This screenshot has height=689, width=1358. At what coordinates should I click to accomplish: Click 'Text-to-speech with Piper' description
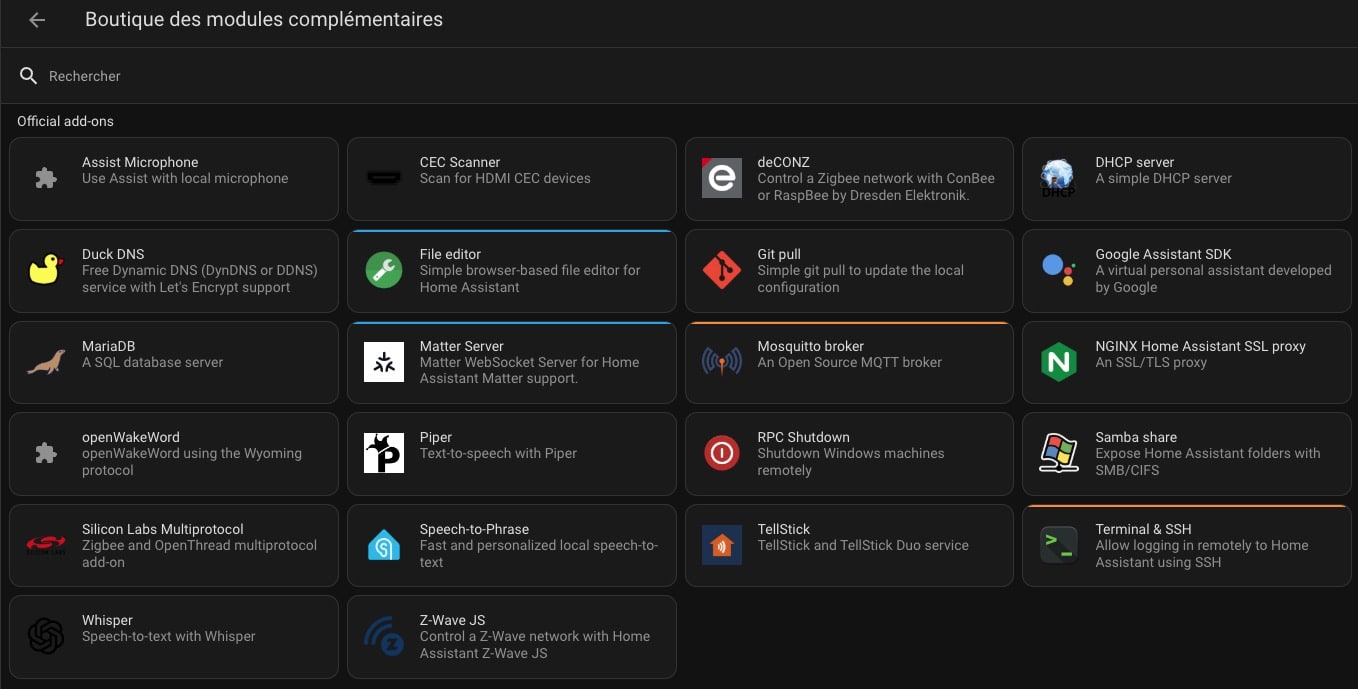[x=499, y=453]
